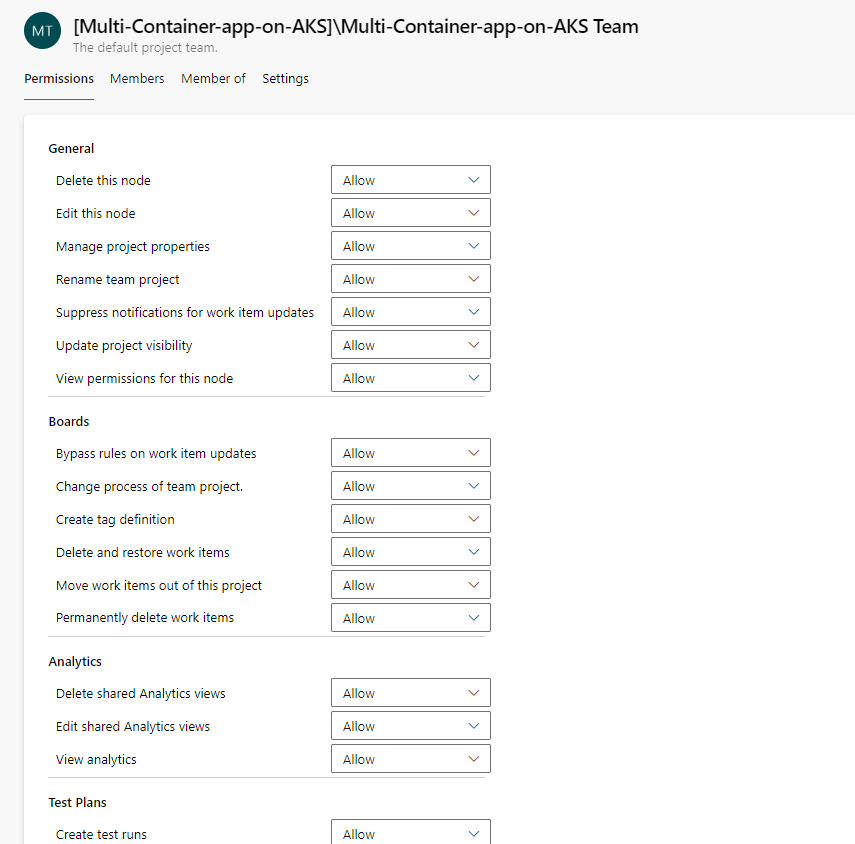Click the 'Create tag definition' label
The image size is (855, 844).
[x=115, y=520]
